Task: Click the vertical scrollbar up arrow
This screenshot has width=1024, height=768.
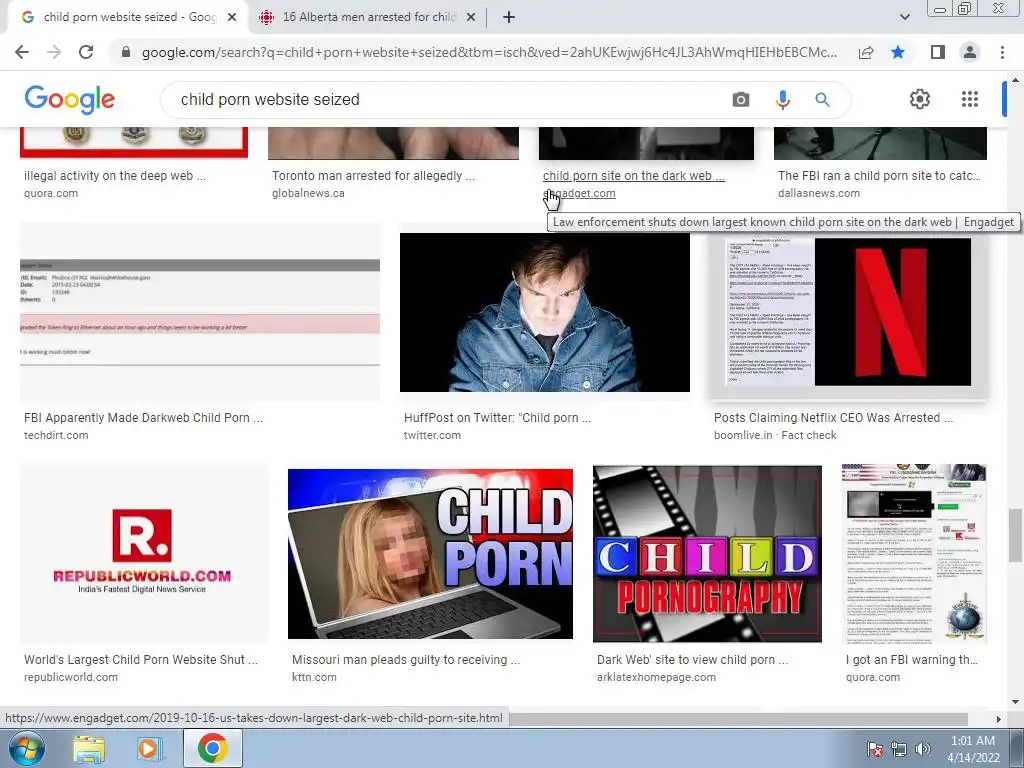Action: coord(1015,80)
